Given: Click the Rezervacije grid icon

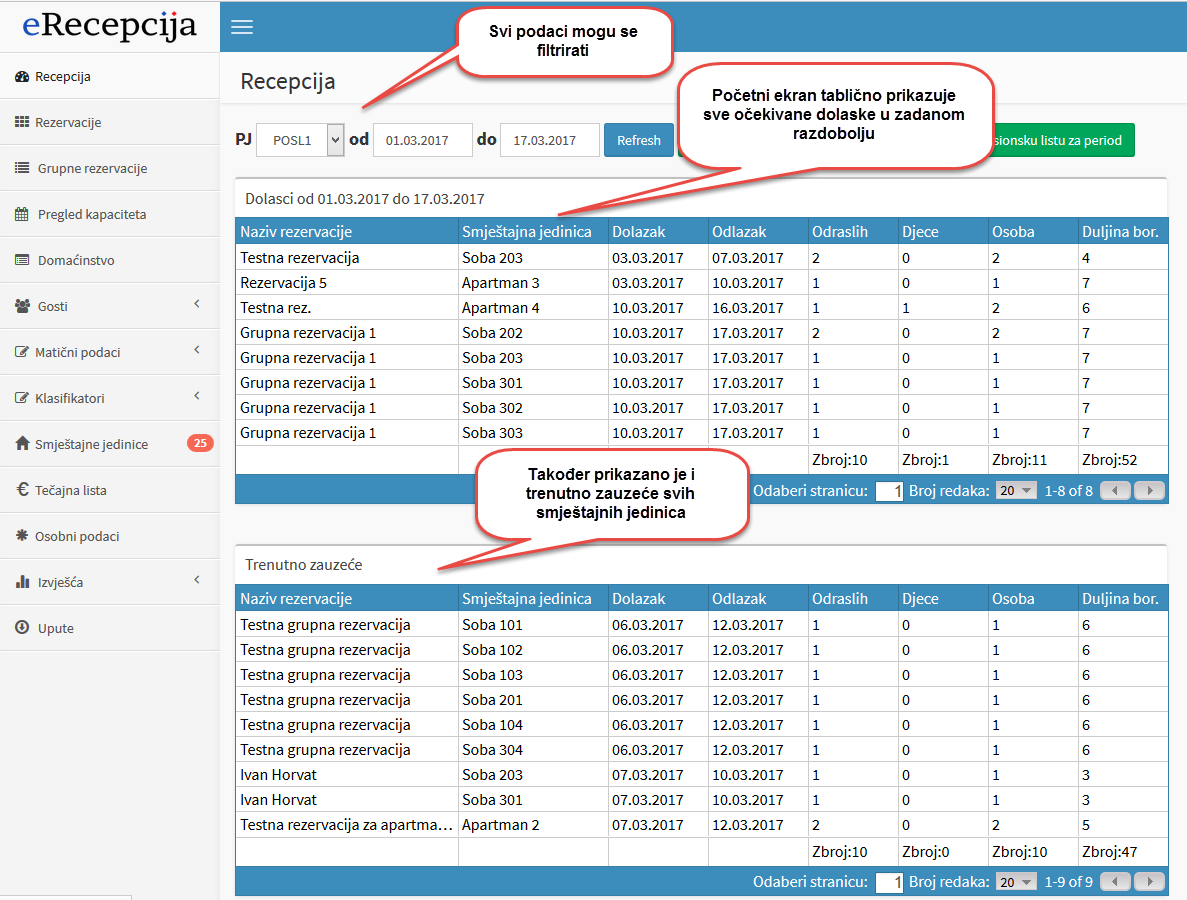Looking at the screenshot, I should click(22, 122).
